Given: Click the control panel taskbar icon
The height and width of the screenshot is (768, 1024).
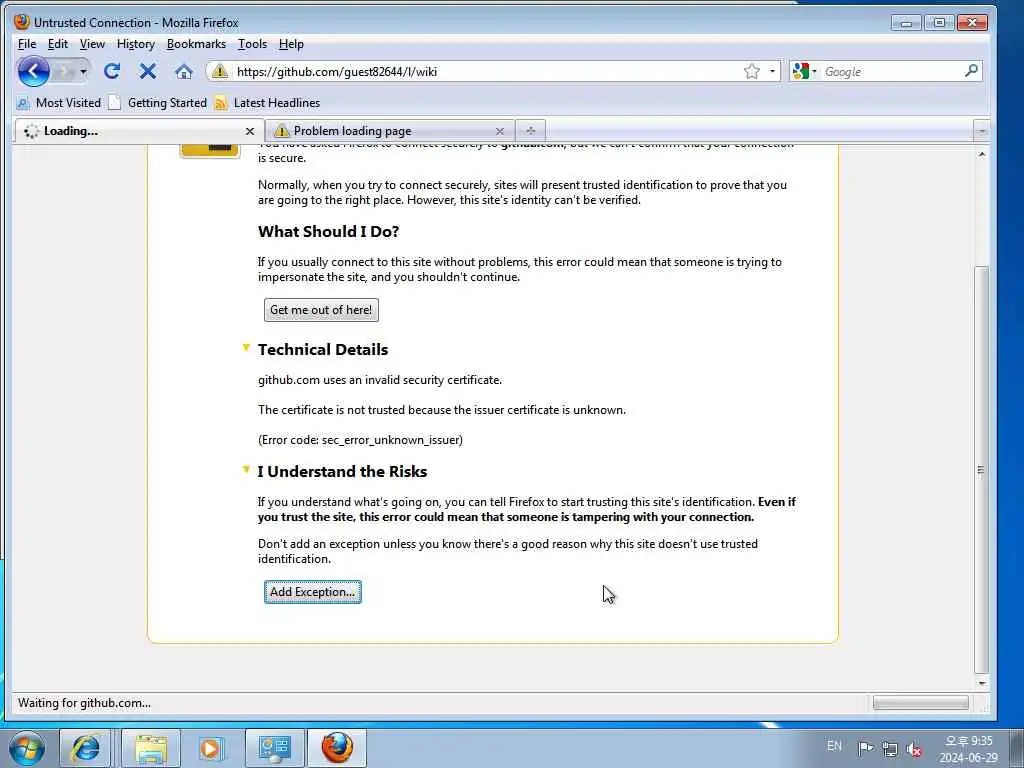Looking at the screenshot, I should click(x=274, y=748).
